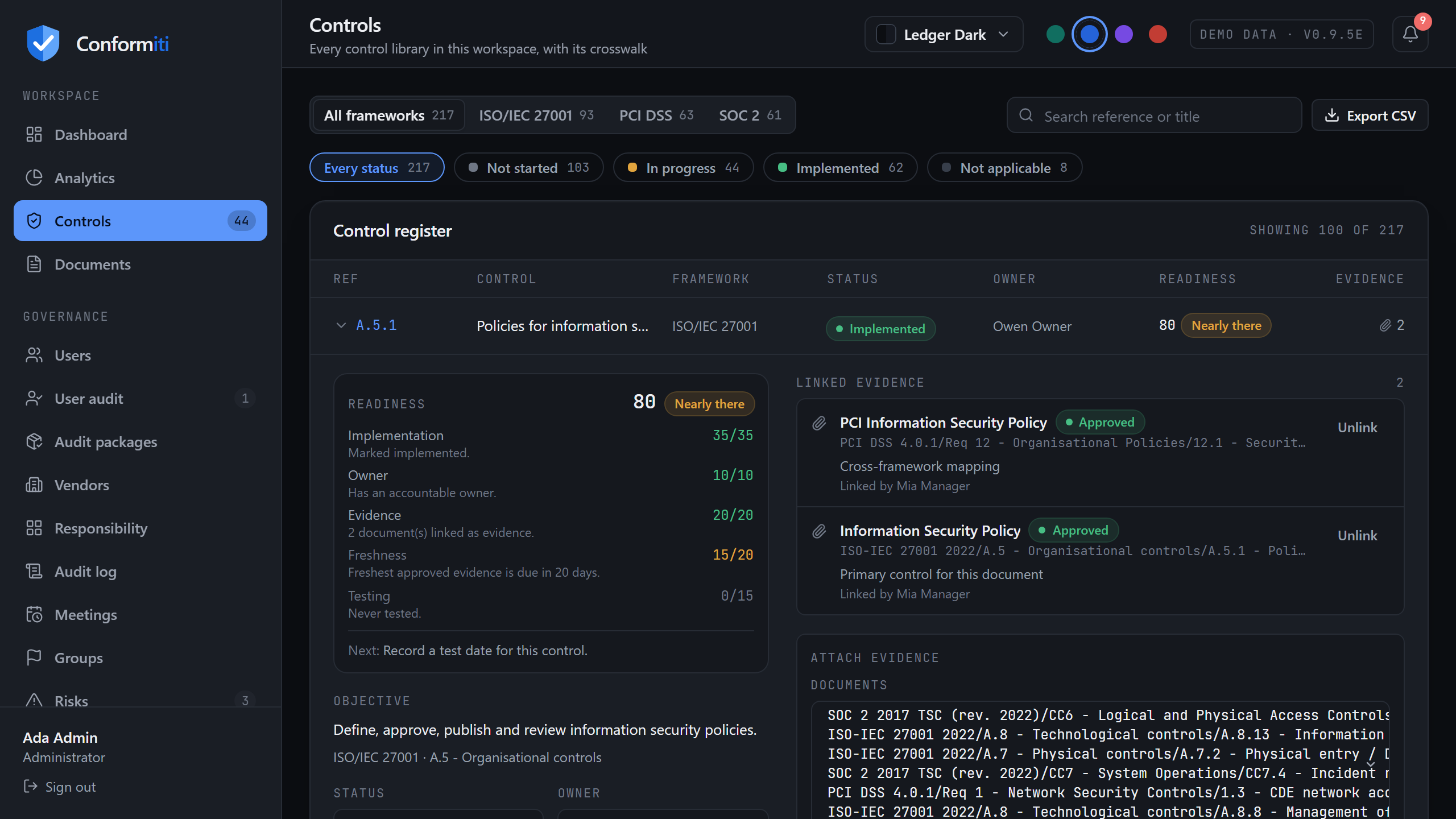
Task: Switch to All frameworks tab
Action: [x=389, y=115]
